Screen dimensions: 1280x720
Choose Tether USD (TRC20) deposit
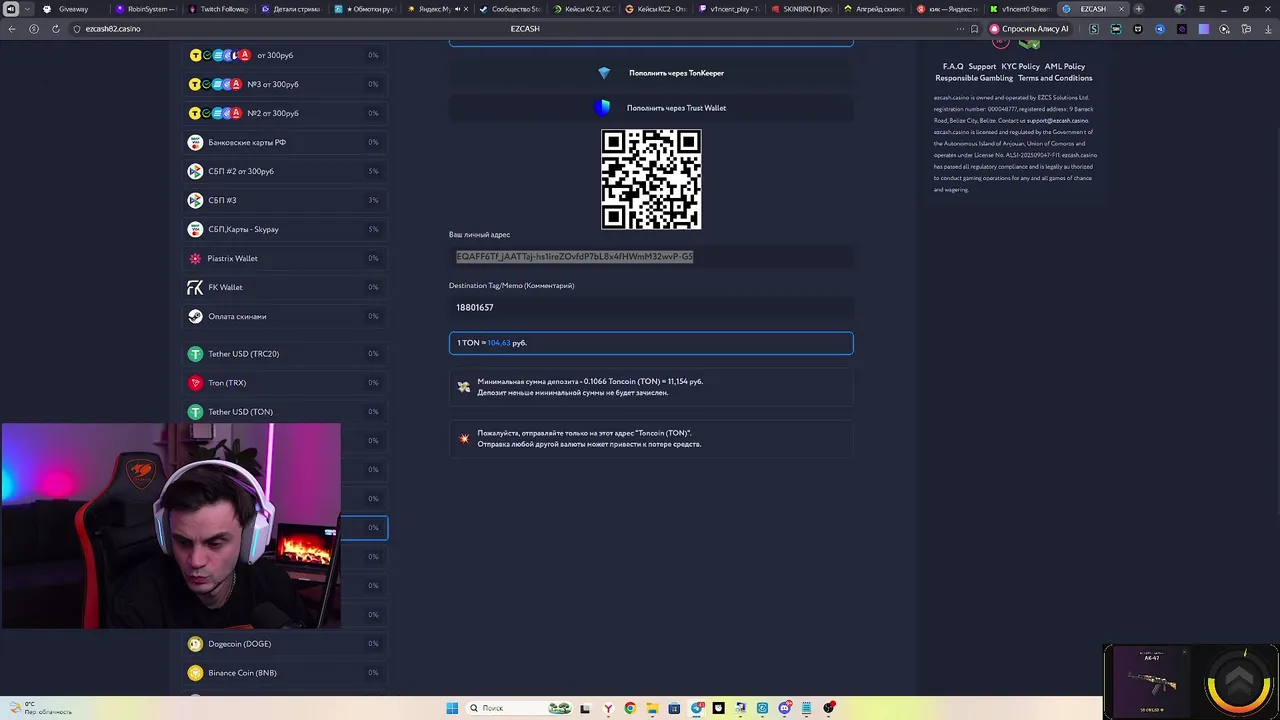click(x=284, y=354)
